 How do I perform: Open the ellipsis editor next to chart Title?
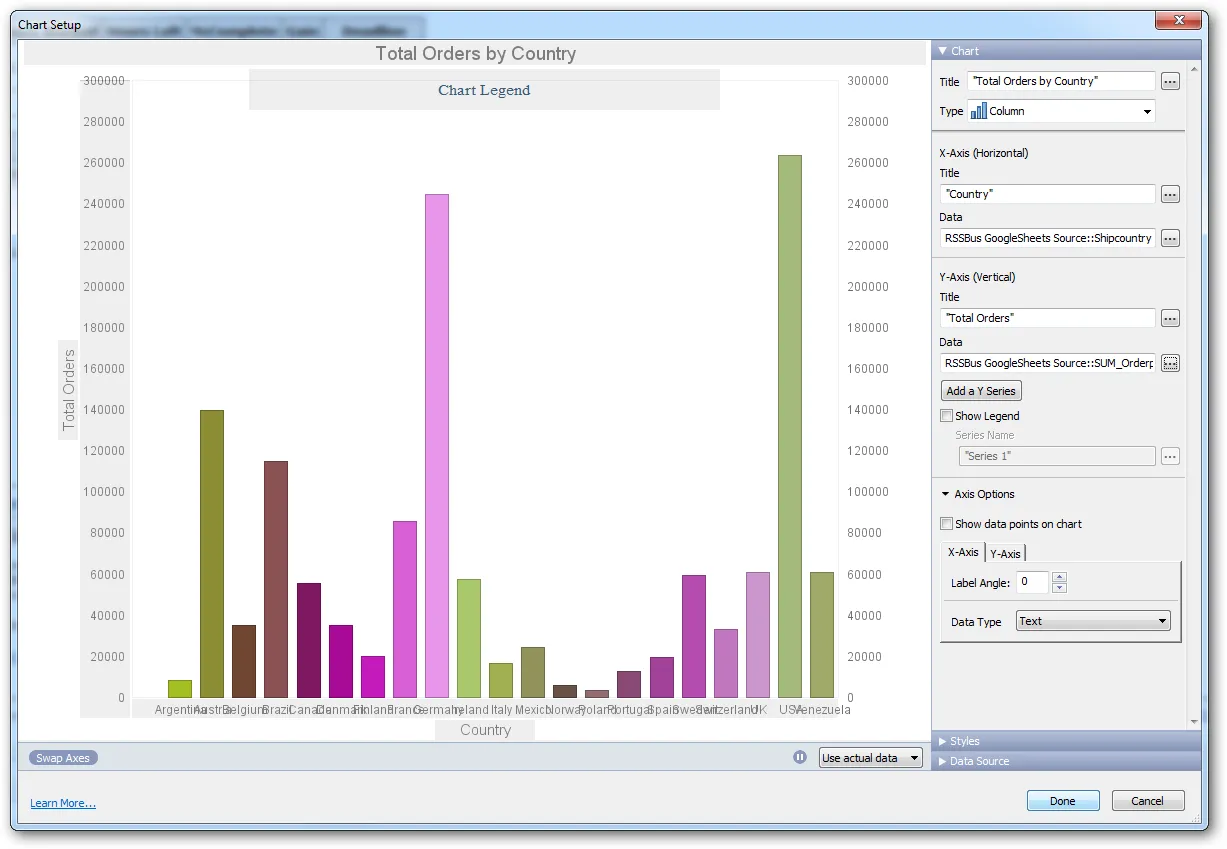point(1169,81)
